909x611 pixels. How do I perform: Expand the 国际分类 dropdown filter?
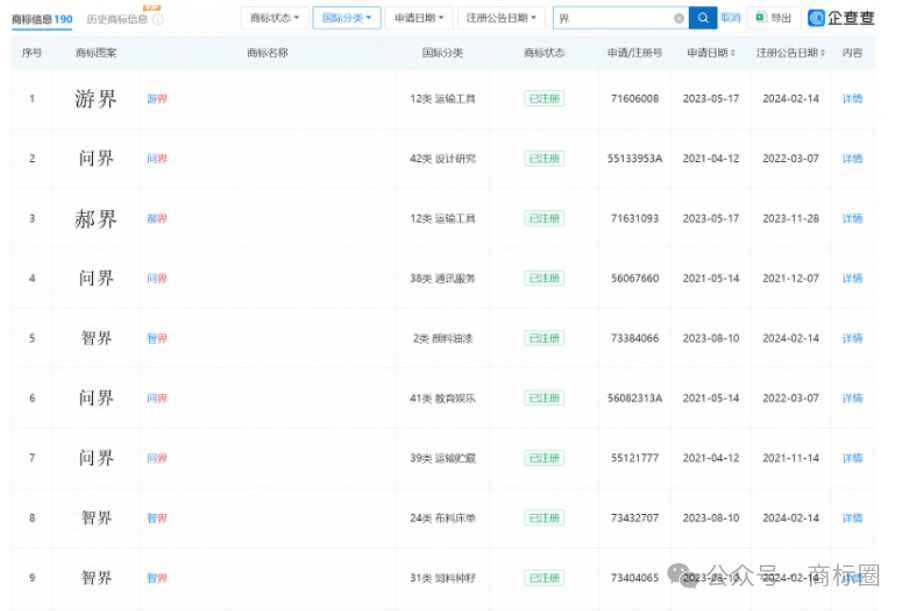pyautogui.click(x=346, y=18)
